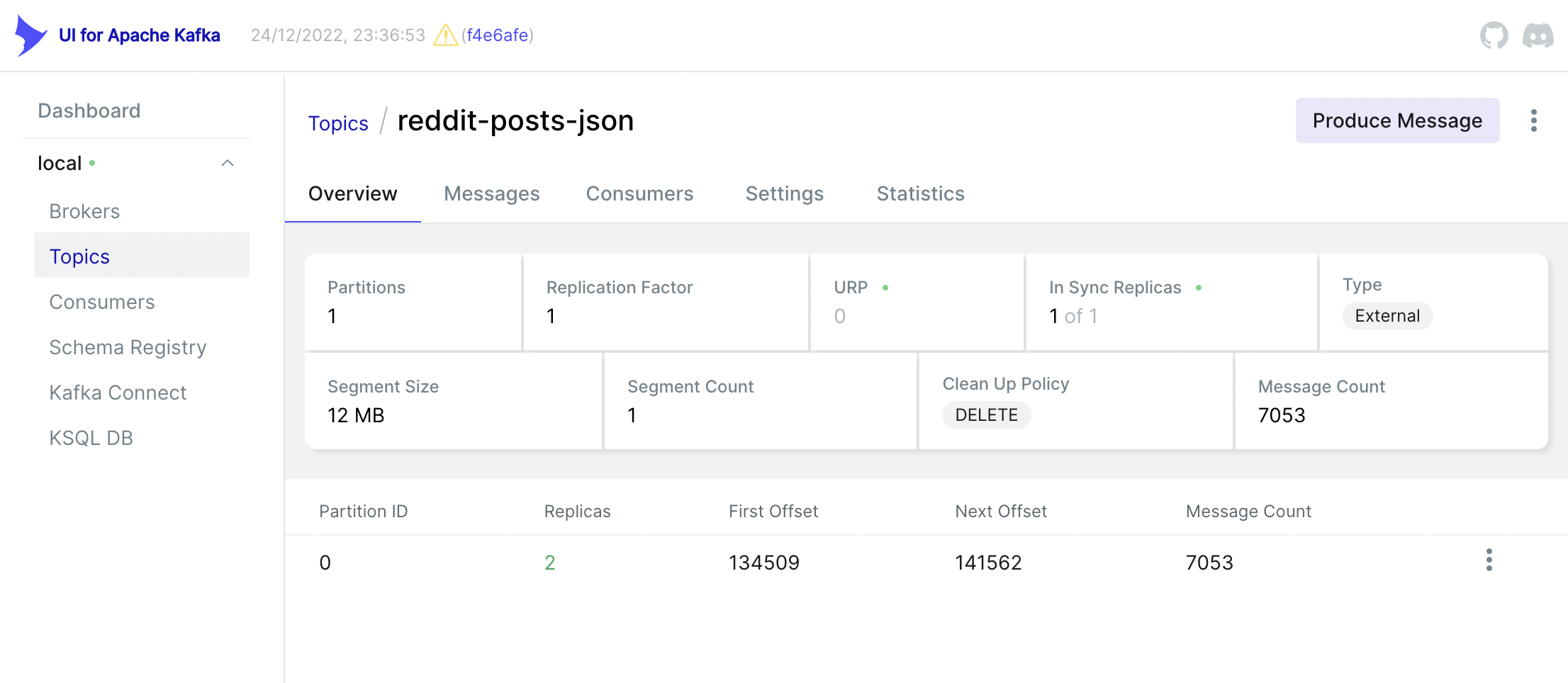Click the DELETE clean up policy badge
Viewport: 1568px width, 683px height.
986,415
